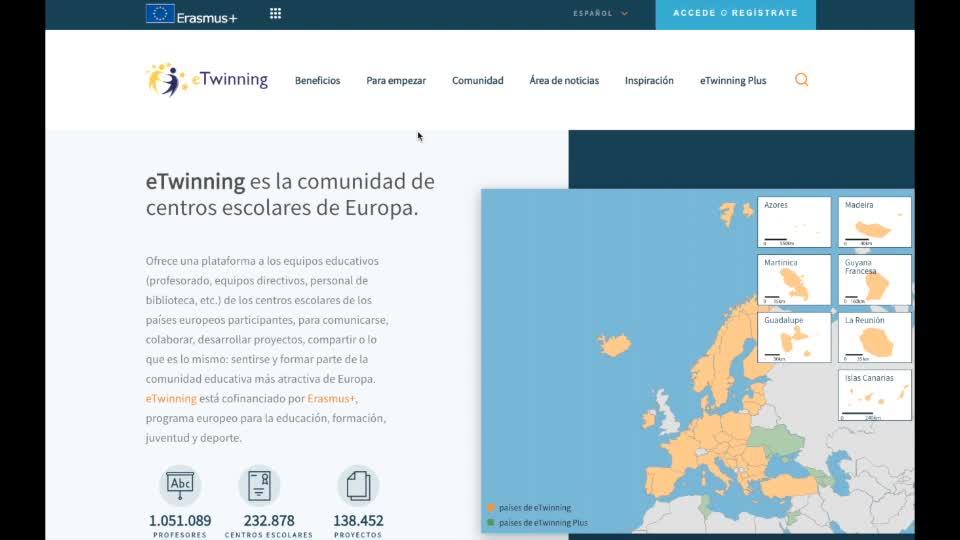Viewport: 960px width, 540px height.
Task: Click the Erasmus+ EU flag logo
Action: pyautogui.click(x=192, y=14)
